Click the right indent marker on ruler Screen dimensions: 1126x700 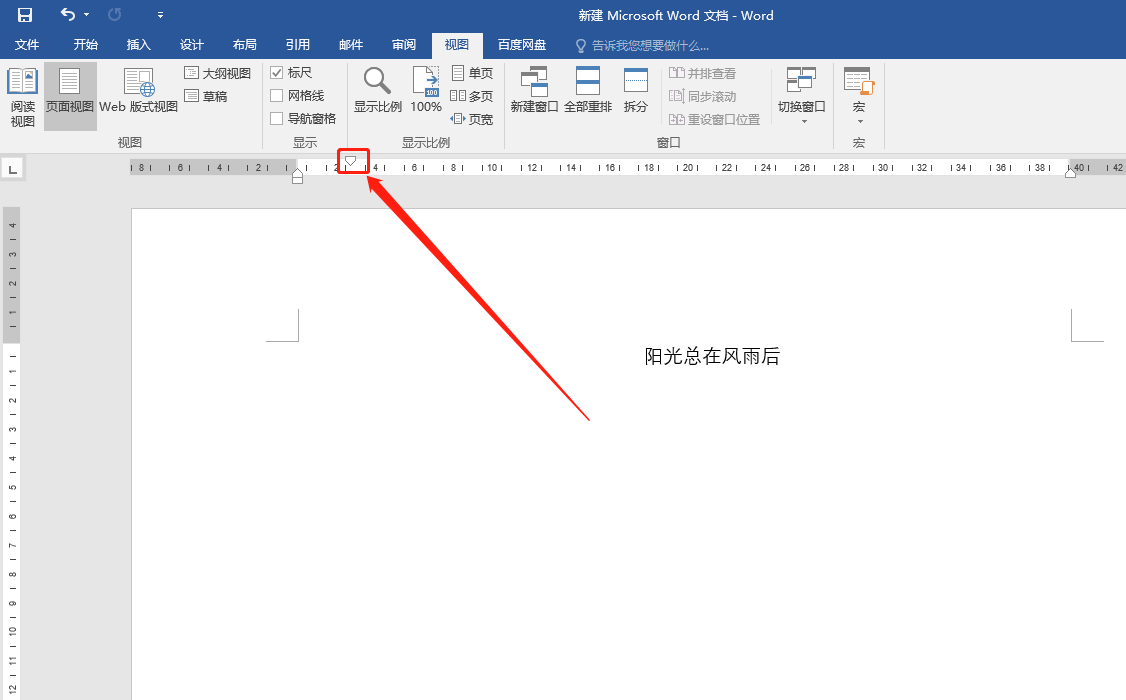(x=1070, y=172)
